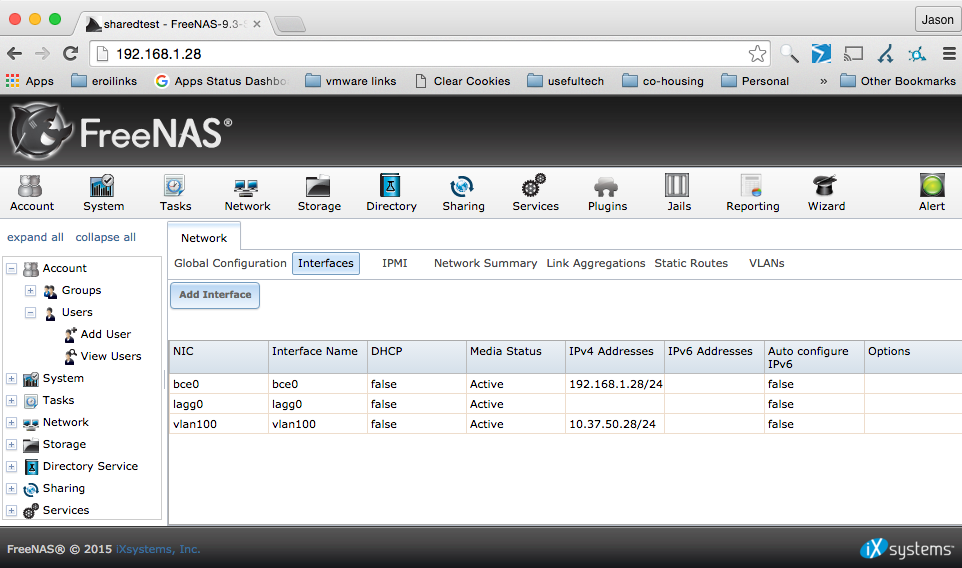
Task: Switch to Global Configuration tab
Action: pyautogui.click(x=230, y=263)
